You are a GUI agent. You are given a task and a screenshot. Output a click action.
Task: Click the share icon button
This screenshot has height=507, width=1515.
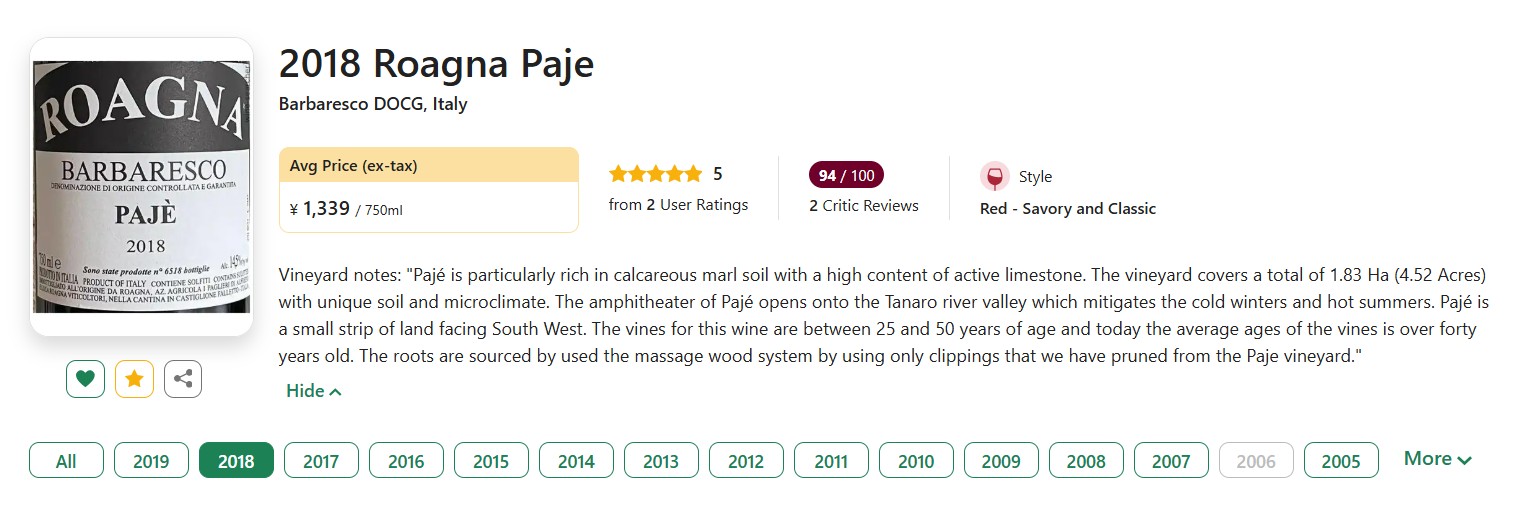[183, 379]
